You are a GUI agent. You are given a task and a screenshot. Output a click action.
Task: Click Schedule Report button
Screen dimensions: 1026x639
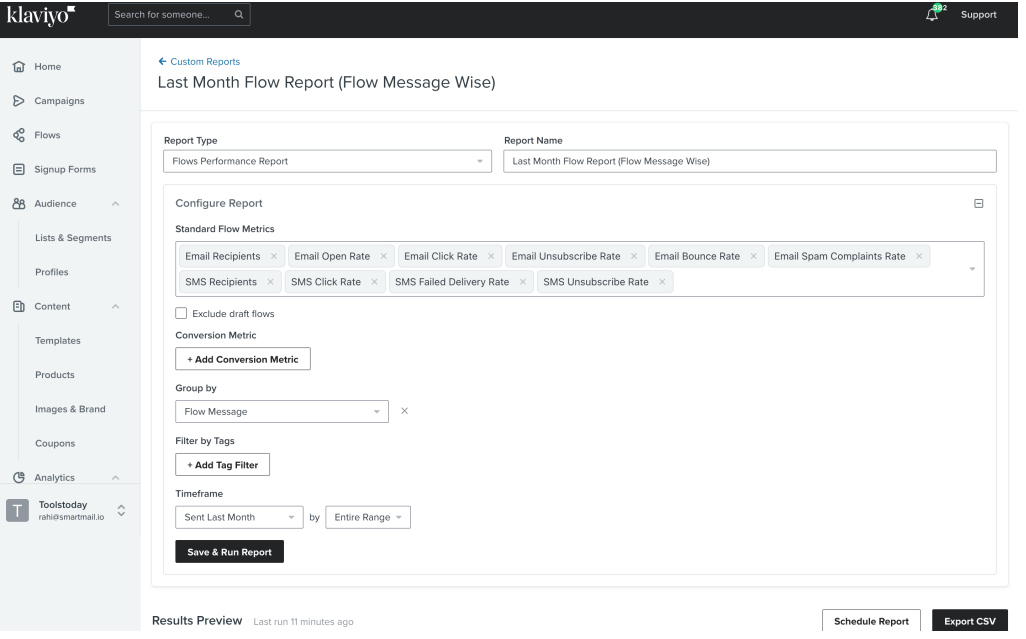coord(872,621)
